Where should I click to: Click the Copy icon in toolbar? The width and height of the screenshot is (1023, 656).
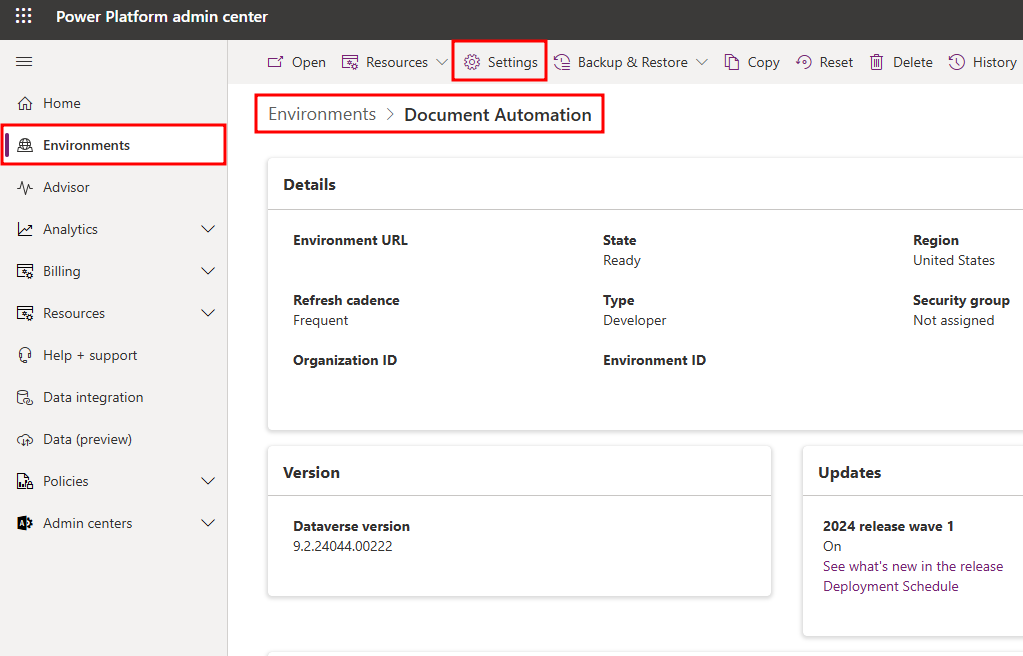(732, 62)
